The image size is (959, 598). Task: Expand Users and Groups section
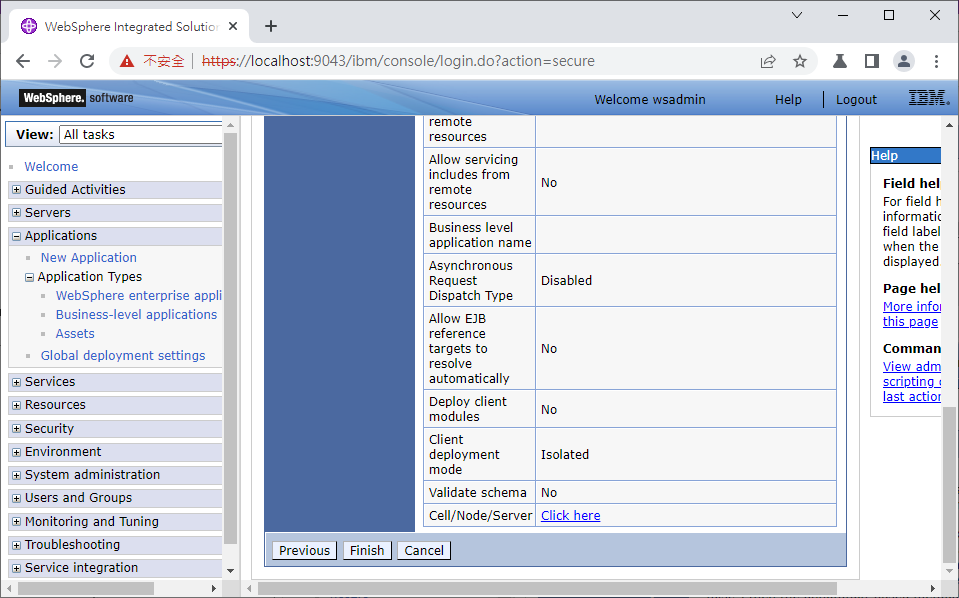pyautogui.click(x=17, y=499)
